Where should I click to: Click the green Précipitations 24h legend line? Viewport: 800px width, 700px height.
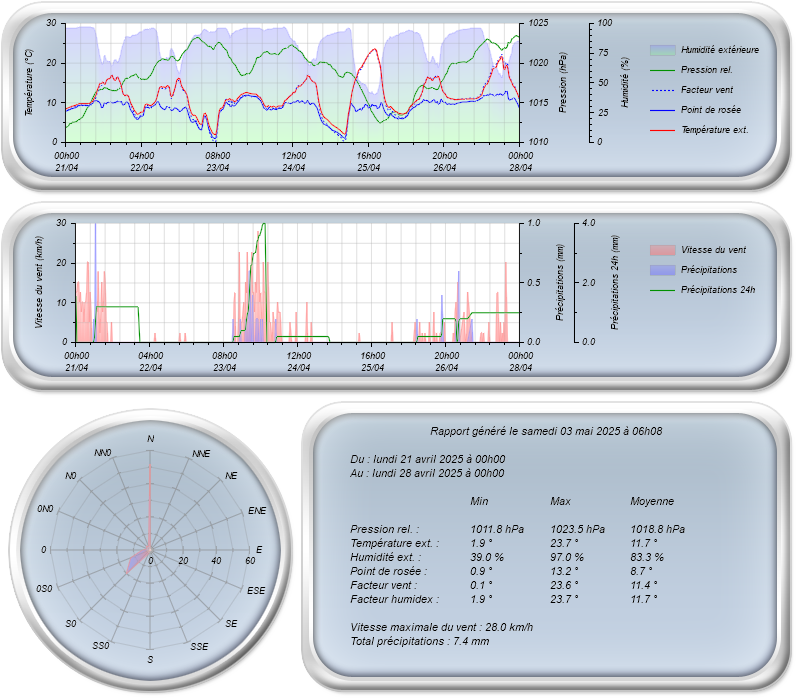pos(662,290)
